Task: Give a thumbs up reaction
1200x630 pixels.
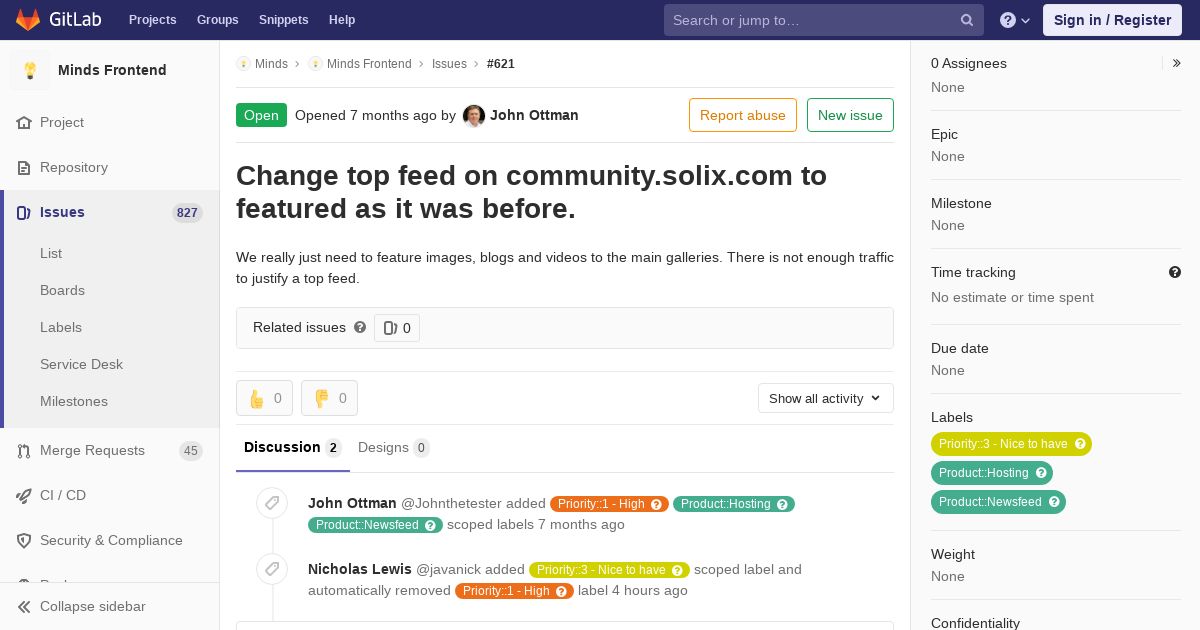Action: coord(264,398)
